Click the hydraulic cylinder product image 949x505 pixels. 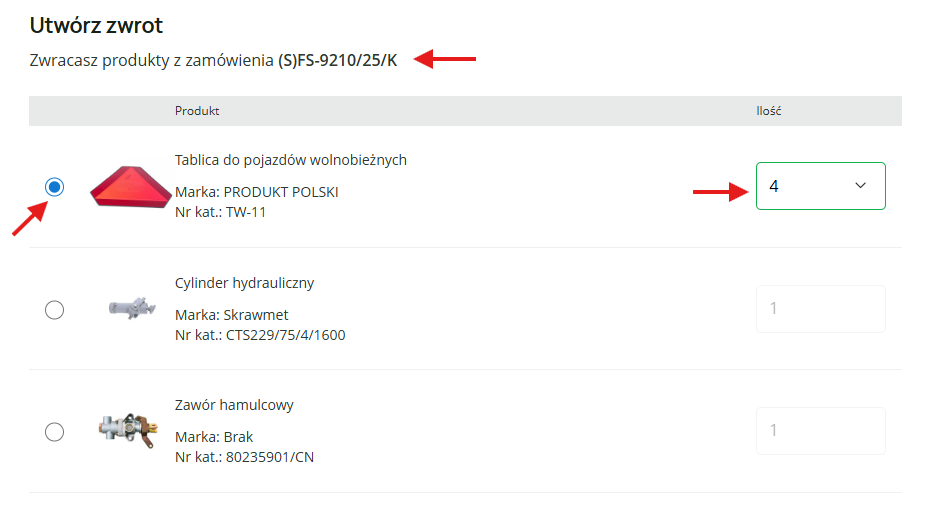click(x=132, y=308)
